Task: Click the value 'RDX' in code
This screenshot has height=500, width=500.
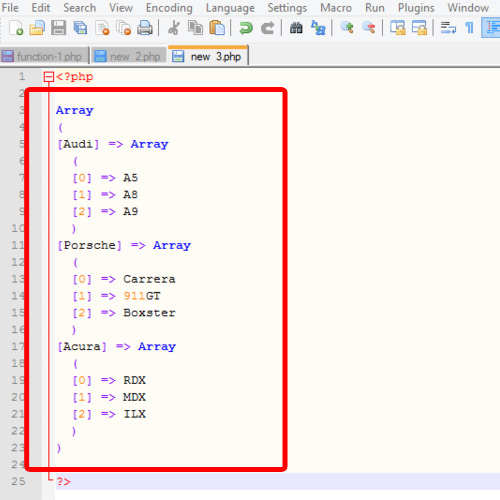Action: [x=134, y=380]
